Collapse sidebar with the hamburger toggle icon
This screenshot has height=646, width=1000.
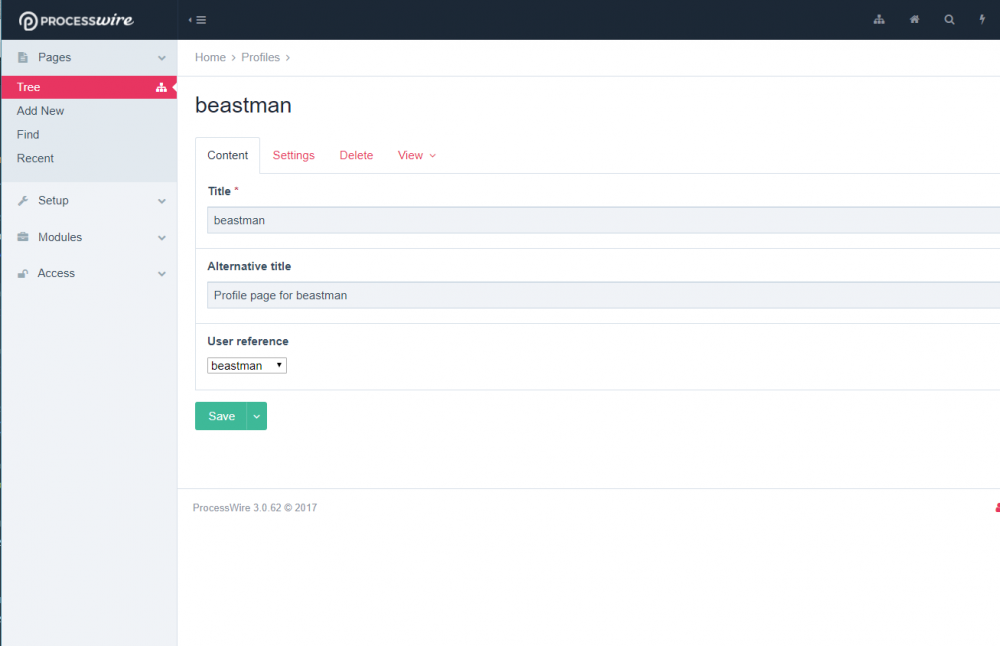click(198, 20)
